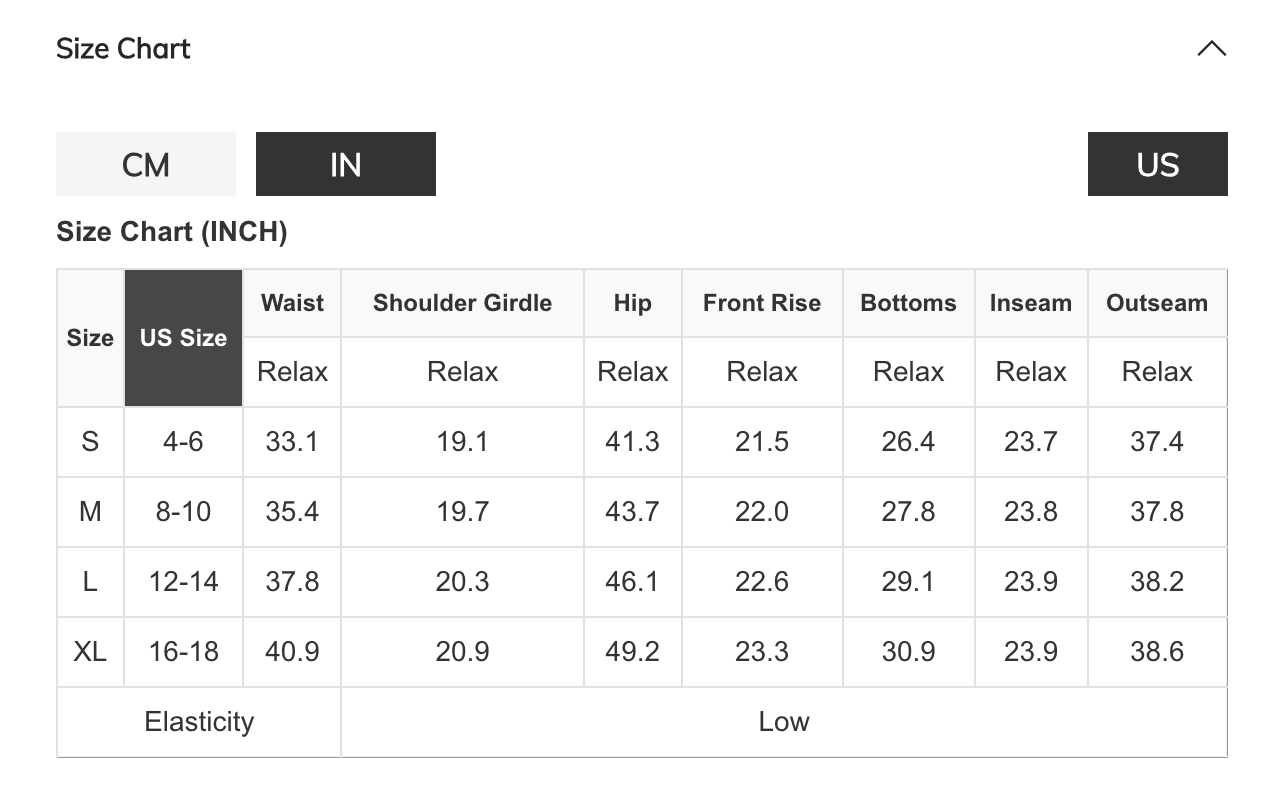Viewport: 1264px width, 794px height.
Task: Click the Outseam column header
Action: point(1157,303)
